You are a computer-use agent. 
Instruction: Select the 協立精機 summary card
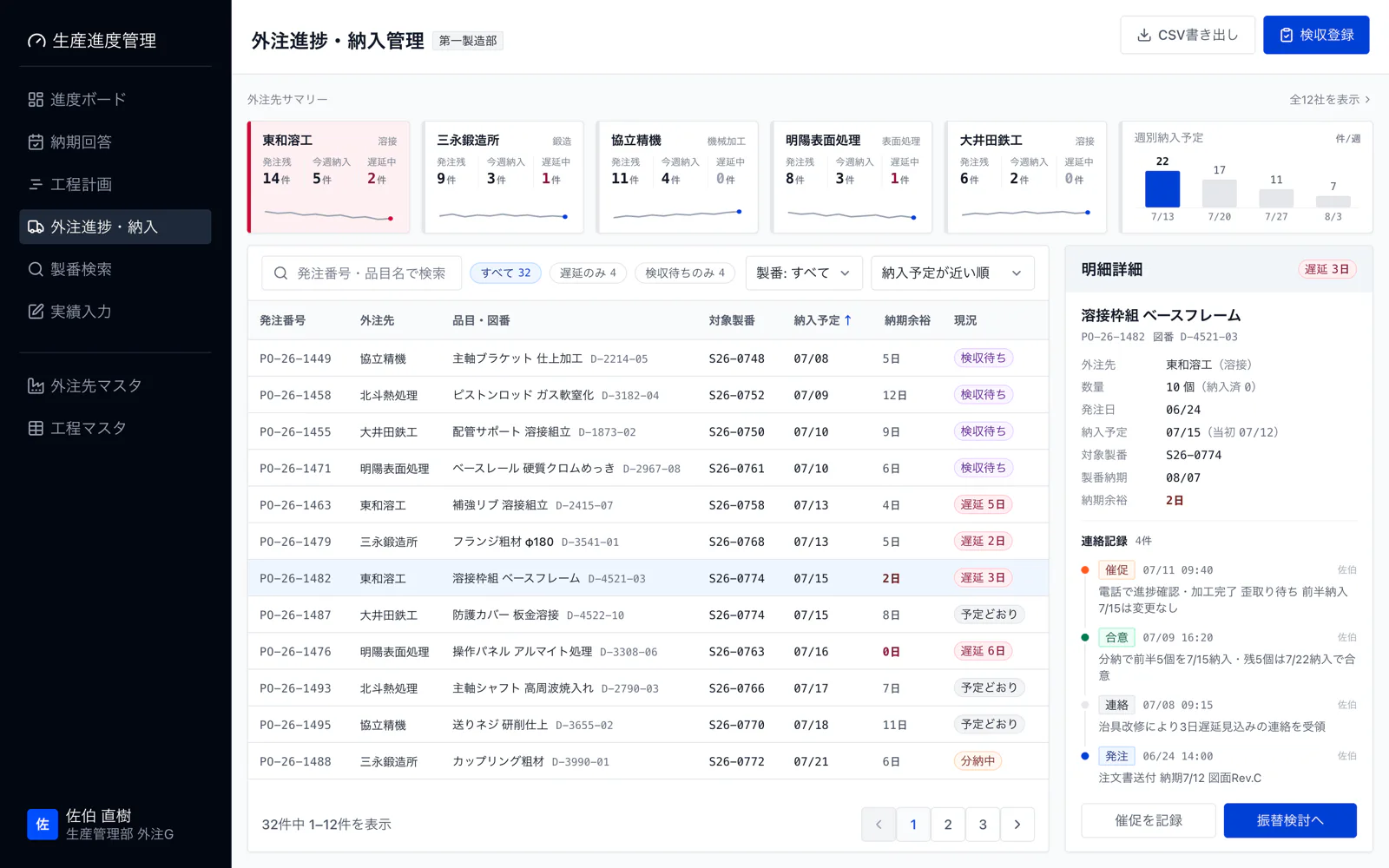coord(677,177)
